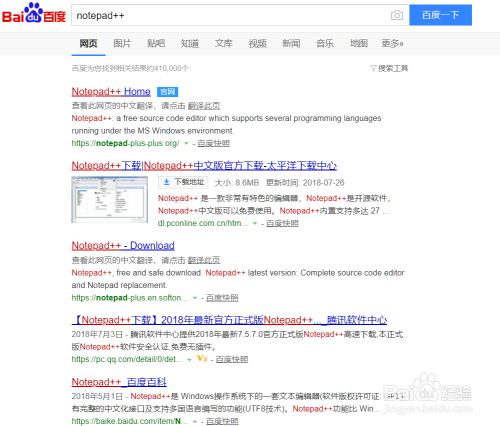Open the Notepad++ Home result
The width and height of the screenshot is (500, 426).
pyautogui.click(x=111, y=91)
